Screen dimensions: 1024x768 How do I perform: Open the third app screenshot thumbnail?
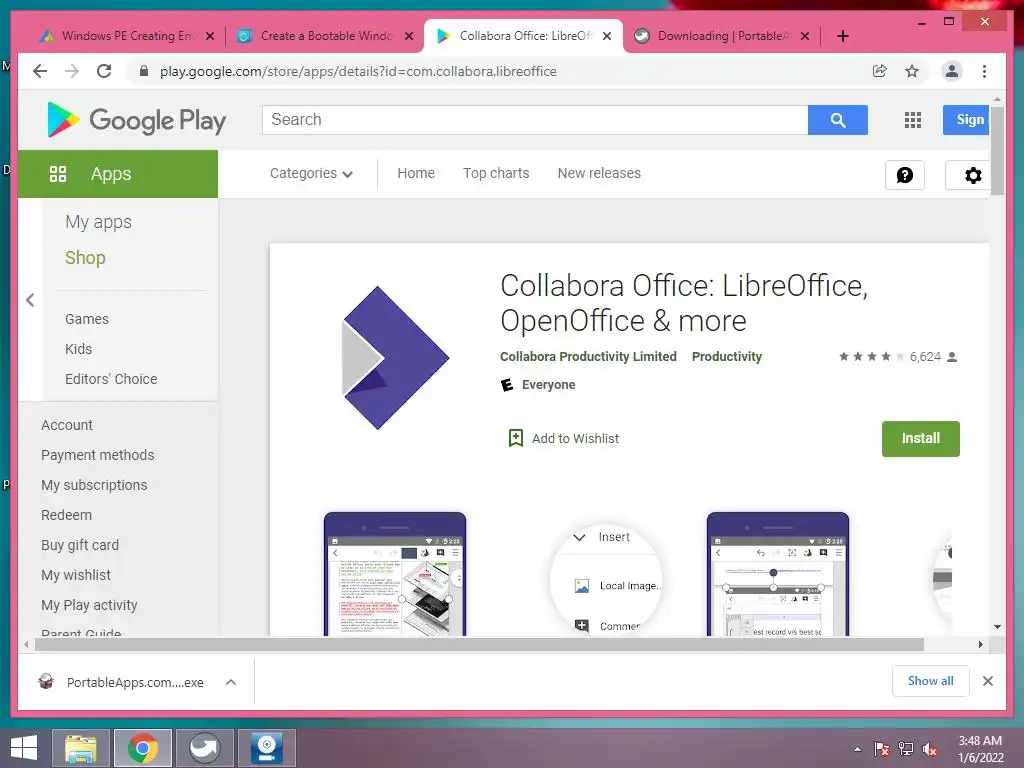coord(778,573)
